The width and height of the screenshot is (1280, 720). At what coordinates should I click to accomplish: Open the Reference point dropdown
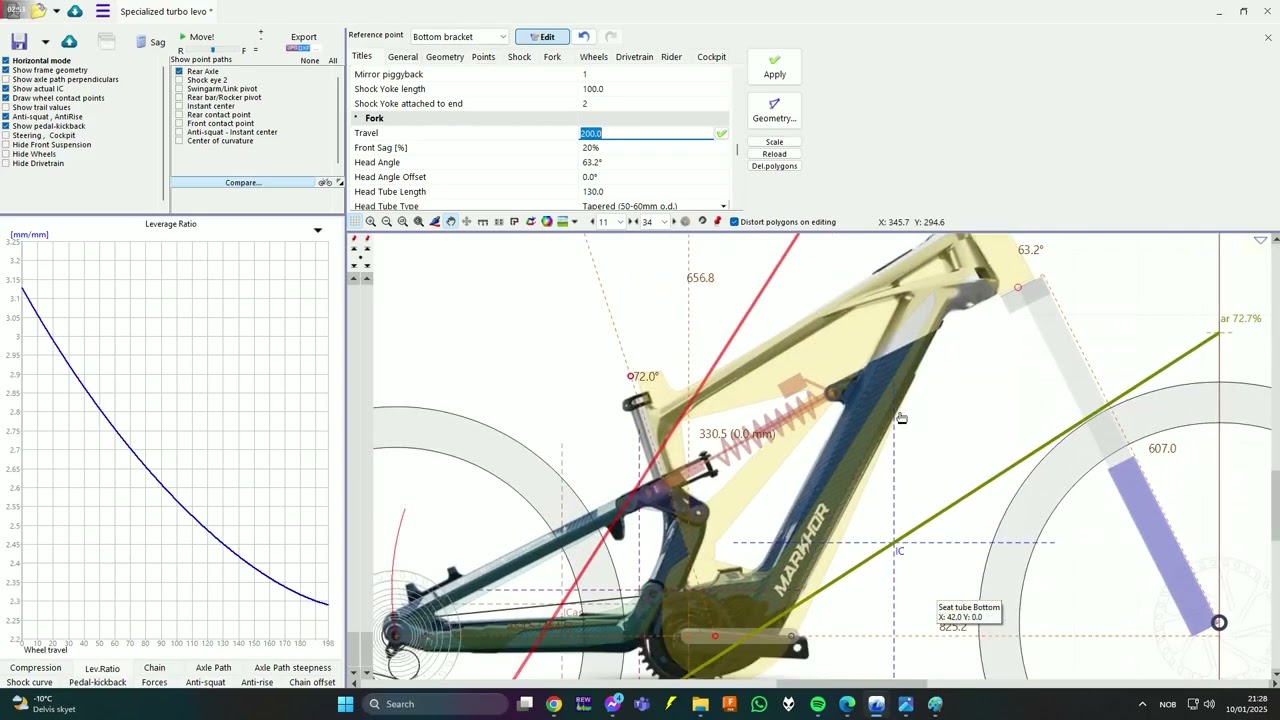pos(460,37)
